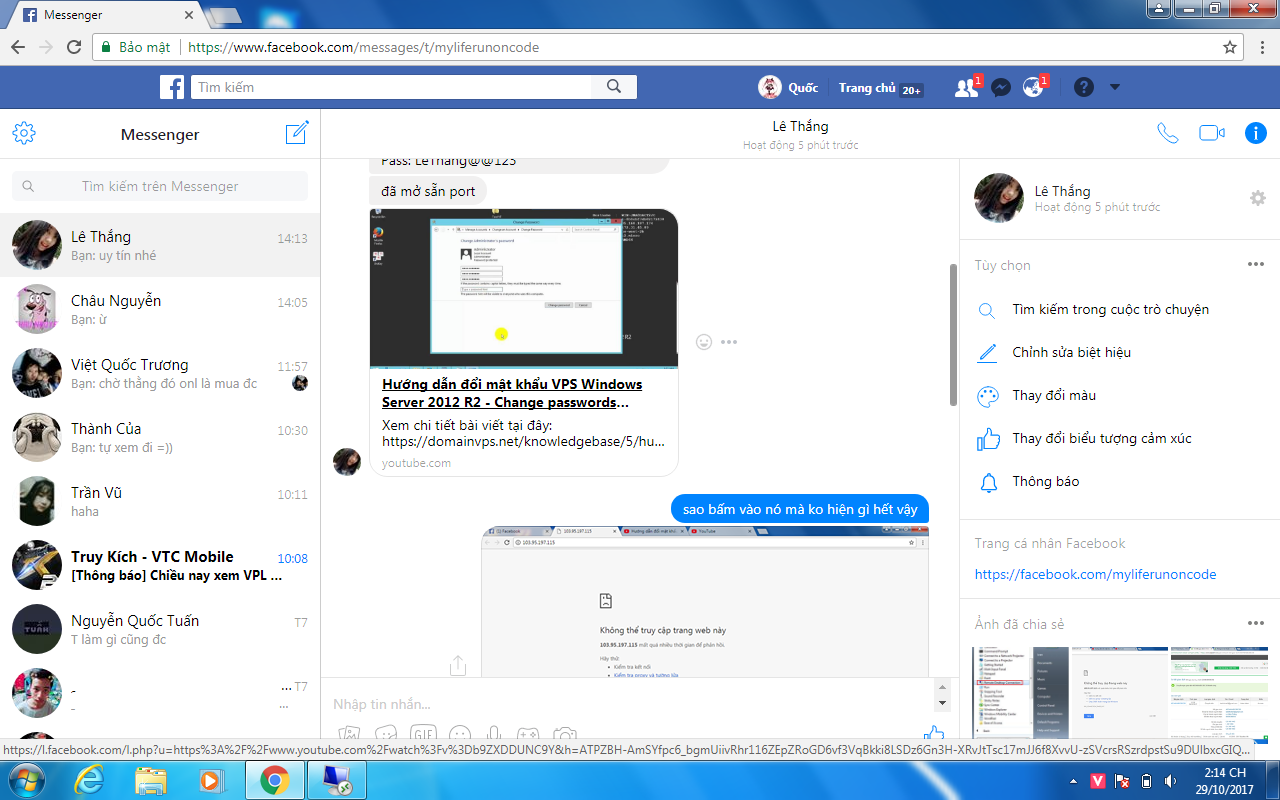This screenshot has width=1280, height=800.
Task: Open Internet Explorer from taskbar
Action: click(88, 780)
